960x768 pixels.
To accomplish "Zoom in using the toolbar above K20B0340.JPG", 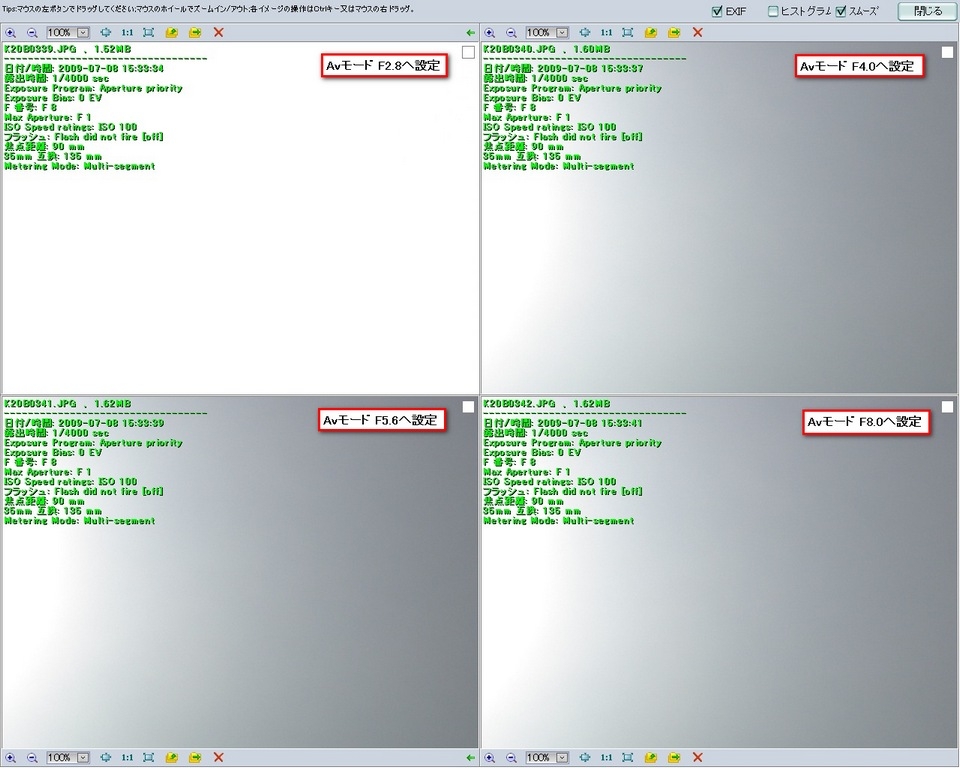I will point(490,32).
